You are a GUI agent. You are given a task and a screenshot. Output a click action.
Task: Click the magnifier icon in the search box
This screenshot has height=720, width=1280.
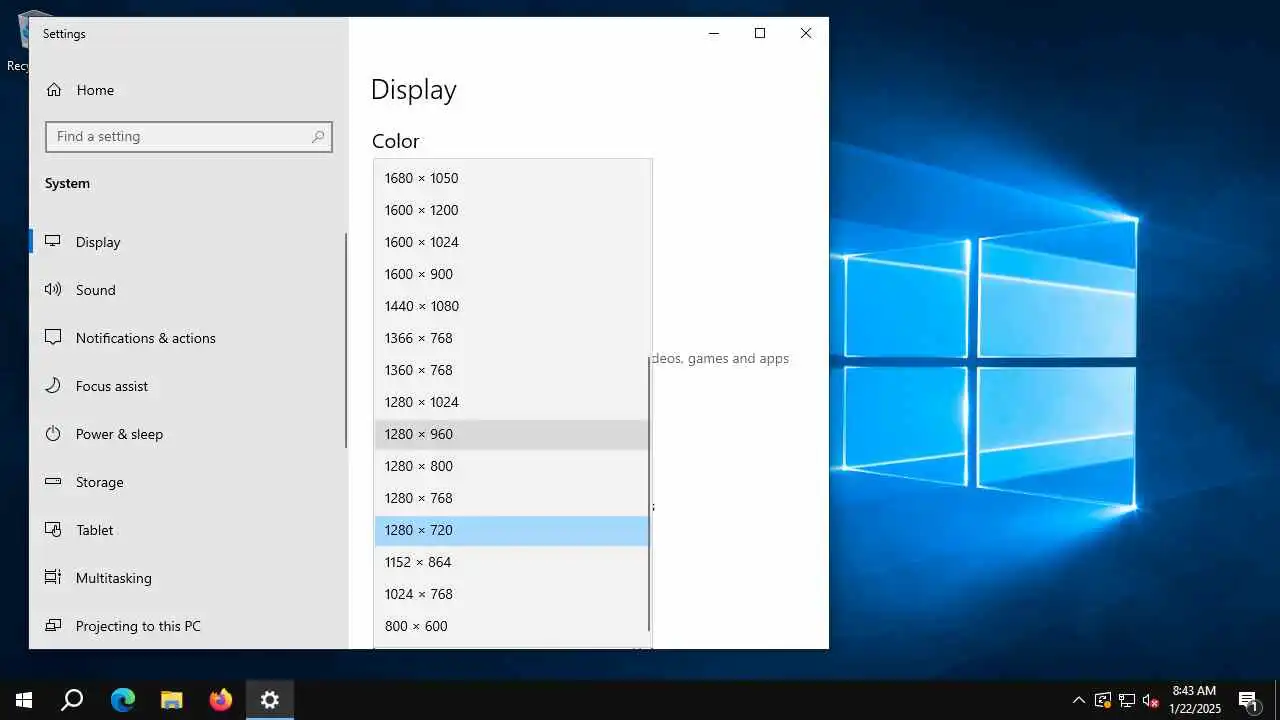pos(318,137)
